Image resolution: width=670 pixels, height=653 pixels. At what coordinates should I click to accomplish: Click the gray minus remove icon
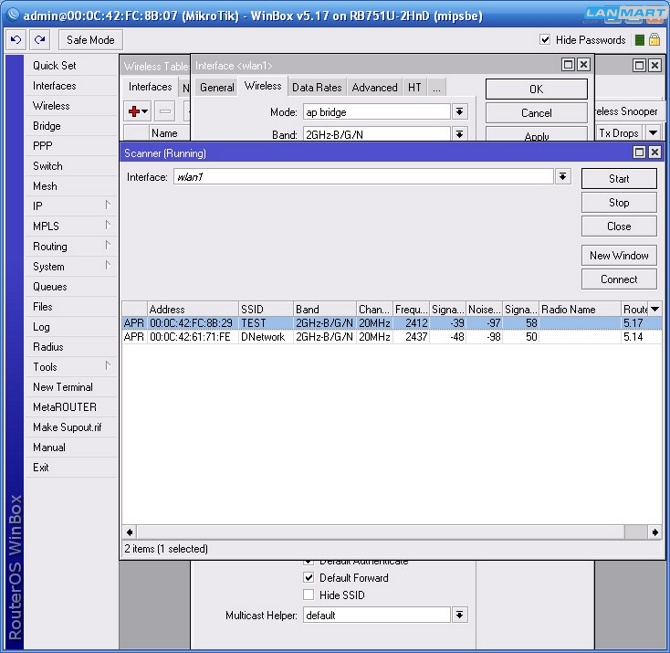point(165,112)
